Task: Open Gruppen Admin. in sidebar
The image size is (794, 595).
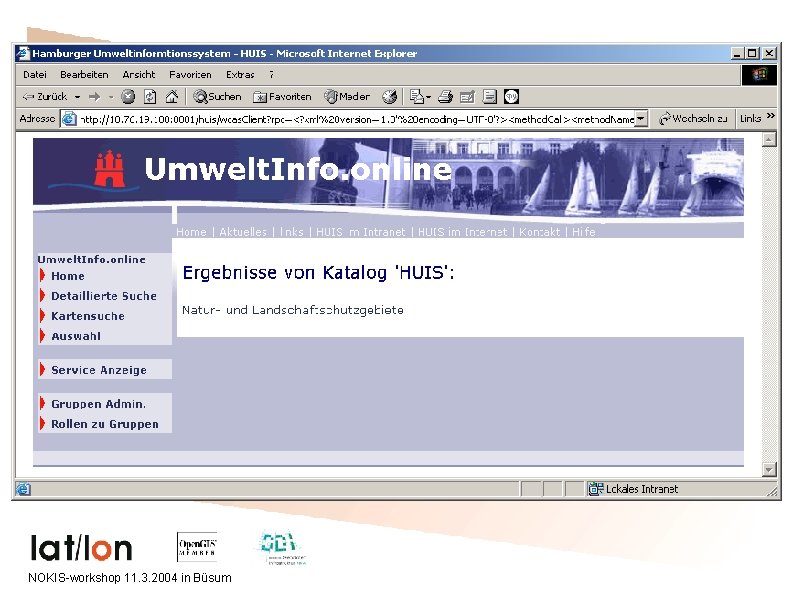Action: click(98, 404)
